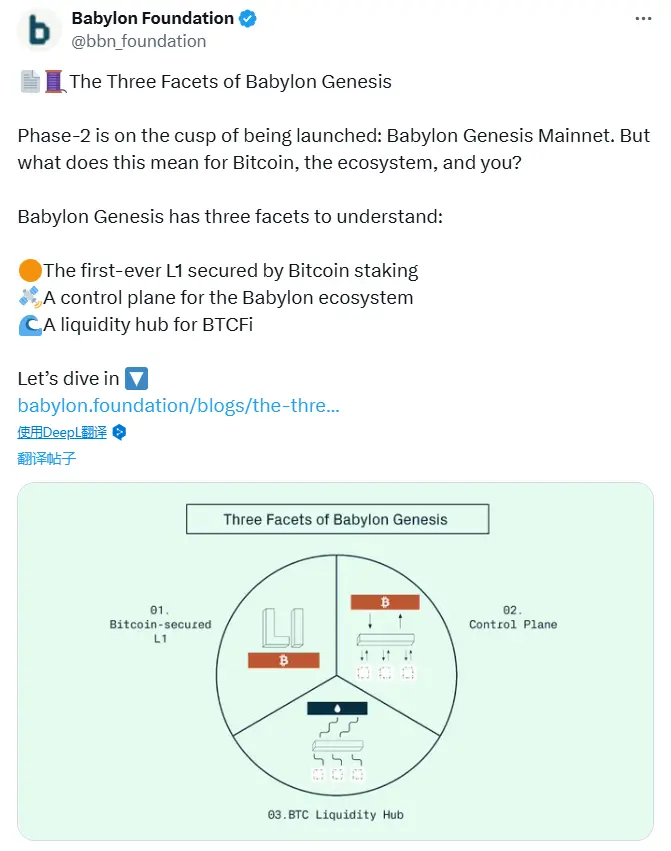Image resolution: width=671 pixels, height=851 pixels.
Task: Click the droplet icon in the BTC Liquidity segment
Action: [337, 710]
